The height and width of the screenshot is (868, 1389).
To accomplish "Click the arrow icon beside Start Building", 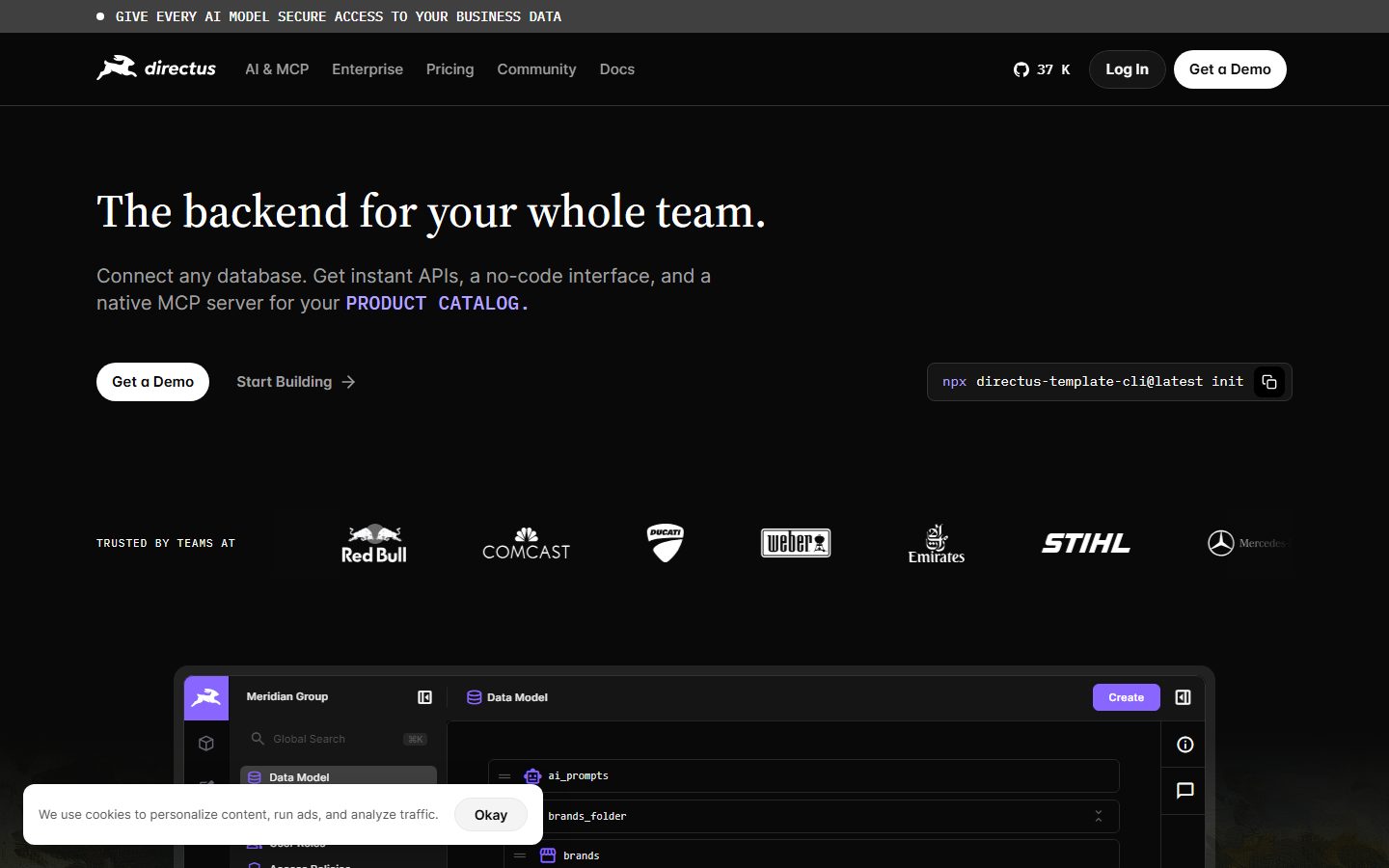I will 348,382.
